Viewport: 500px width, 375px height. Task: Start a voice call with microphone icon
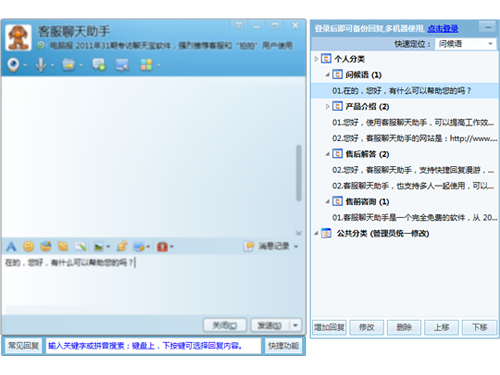[41, 65]
